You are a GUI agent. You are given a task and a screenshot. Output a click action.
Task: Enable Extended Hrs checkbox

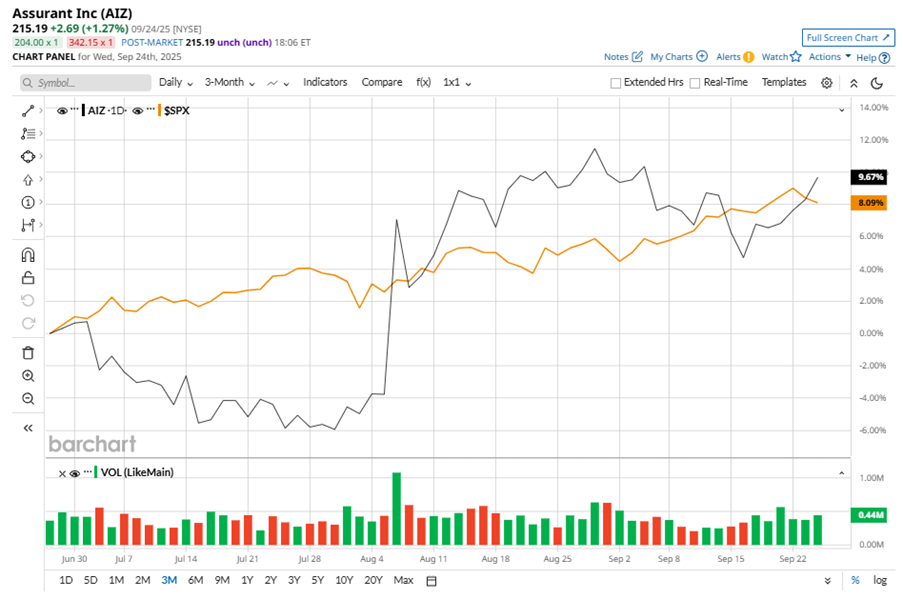click(616, 83)
